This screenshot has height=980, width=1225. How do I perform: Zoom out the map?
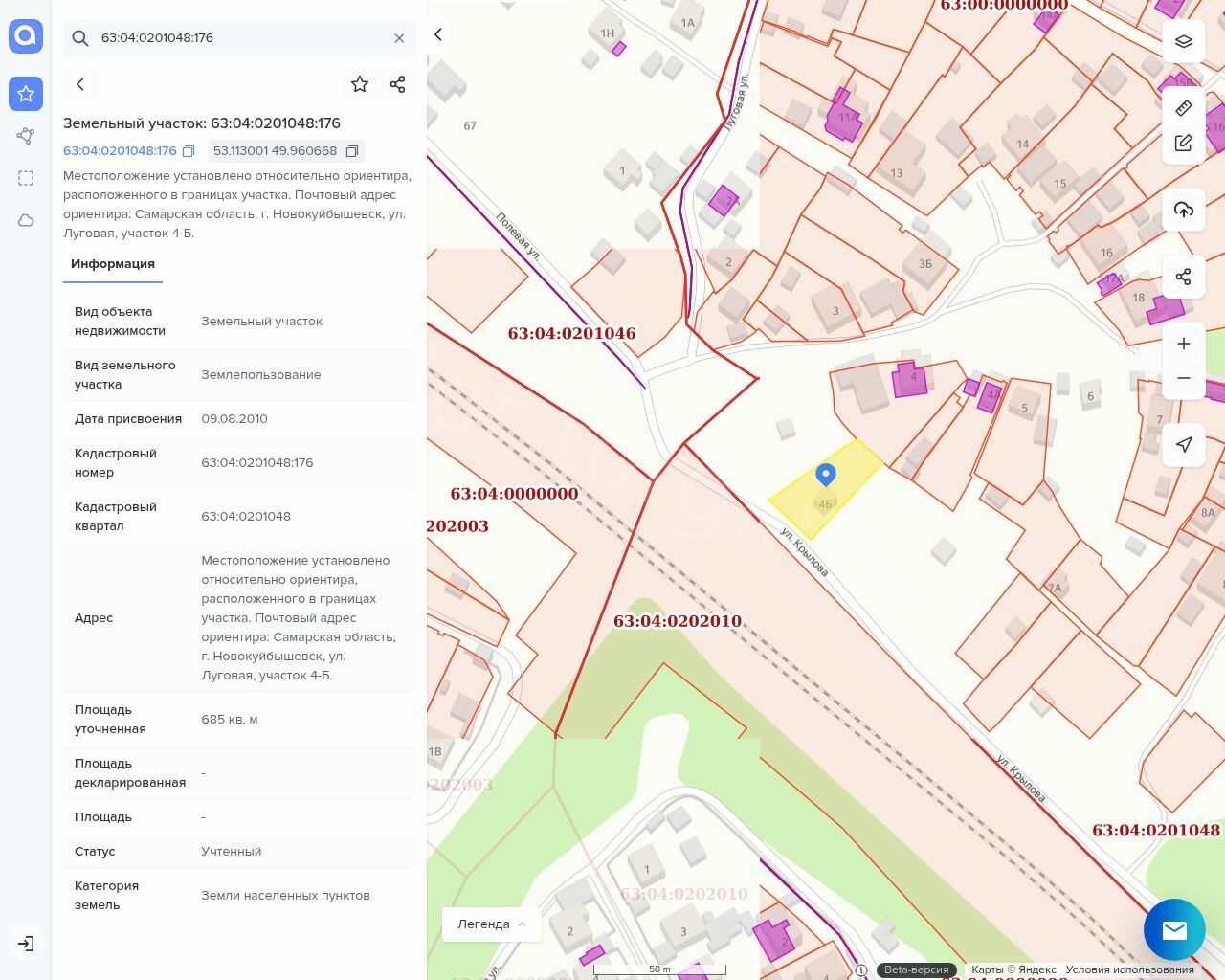pyautogui.click(x=1184, y=378)
